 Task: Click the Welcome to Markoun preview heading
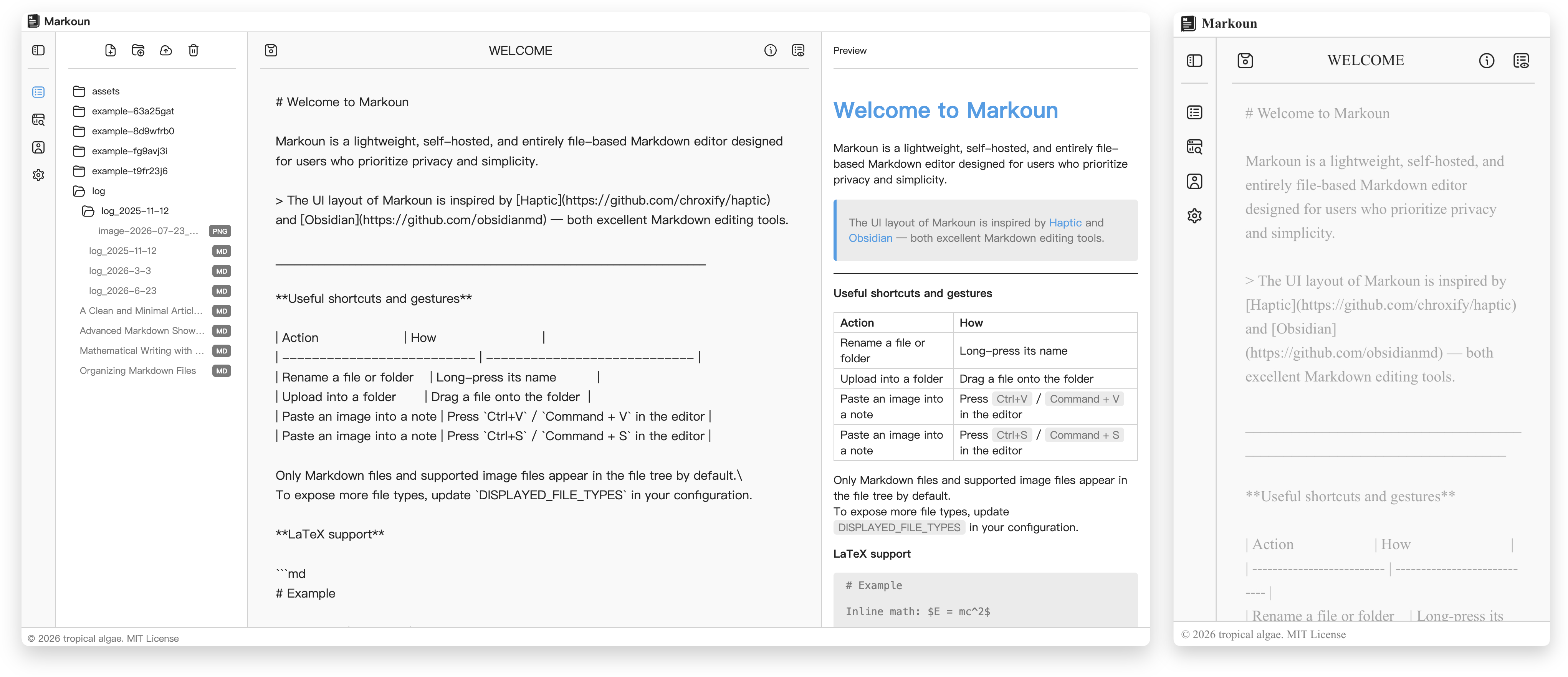pos(945,110)
